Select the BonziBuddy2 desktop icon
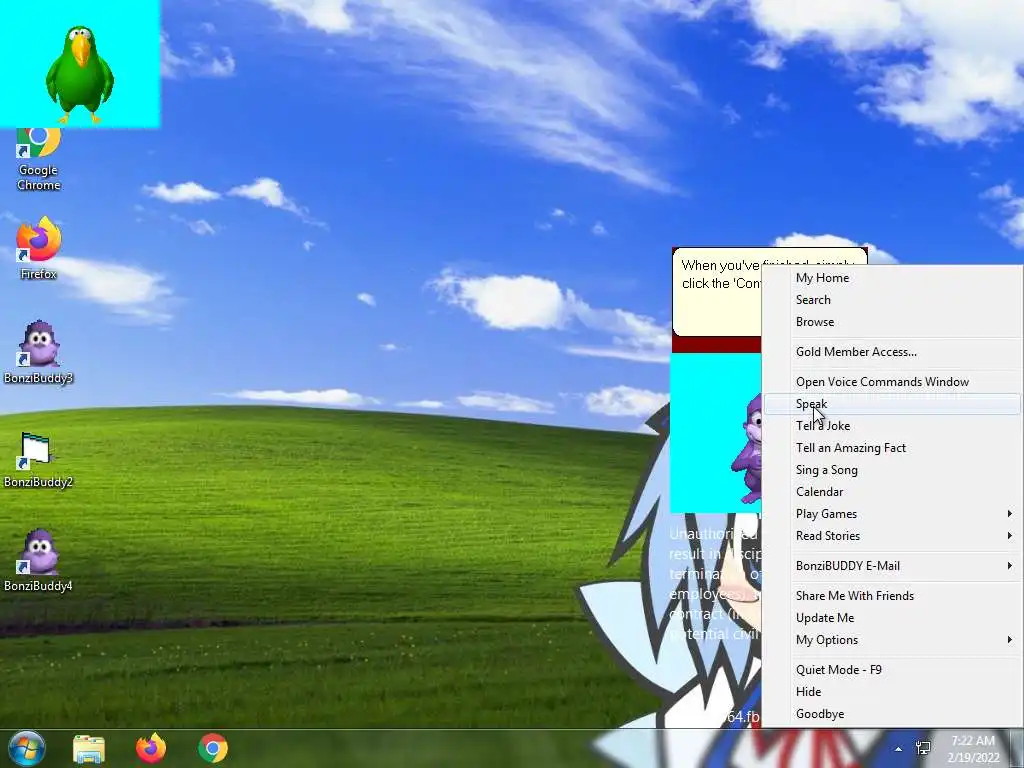The width and height of the screenshot is (1024, 768). click(x=39, y=460)
